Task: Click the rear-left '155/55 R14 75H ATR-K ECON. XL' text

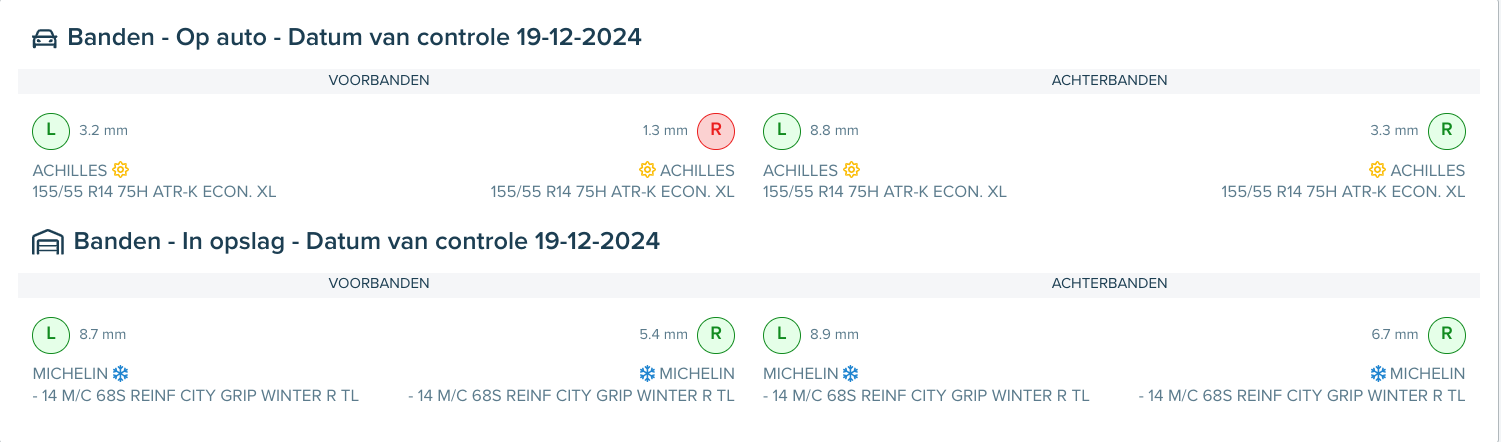Action: 885,192
